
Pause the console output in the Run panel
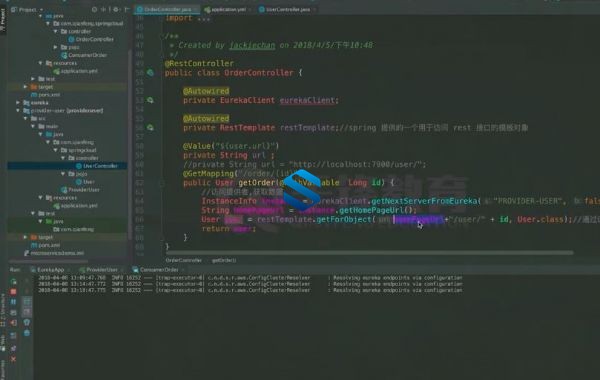[13, 302]
